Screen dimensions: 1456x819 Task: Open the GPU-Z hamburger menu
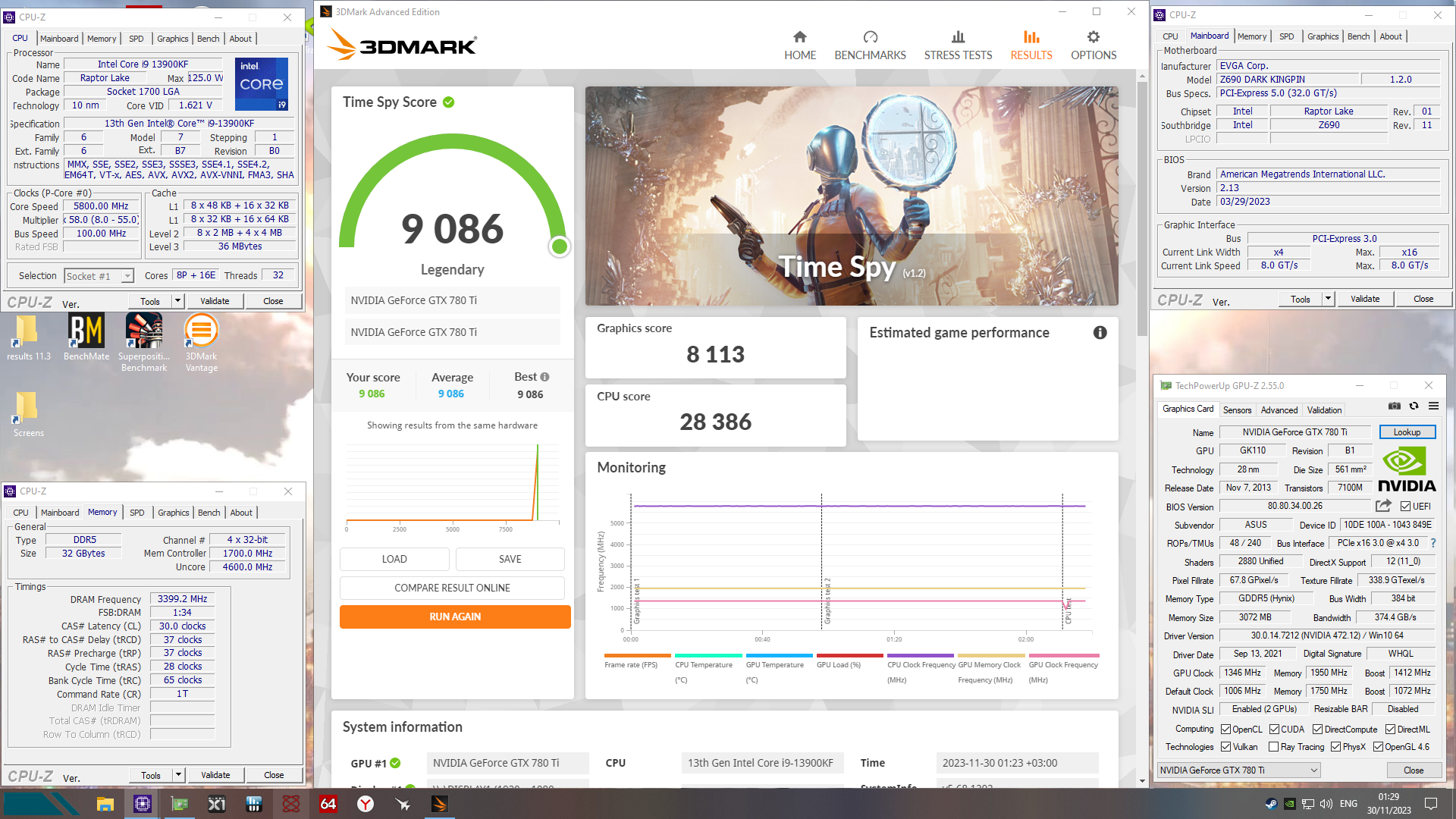(1433, 406)
